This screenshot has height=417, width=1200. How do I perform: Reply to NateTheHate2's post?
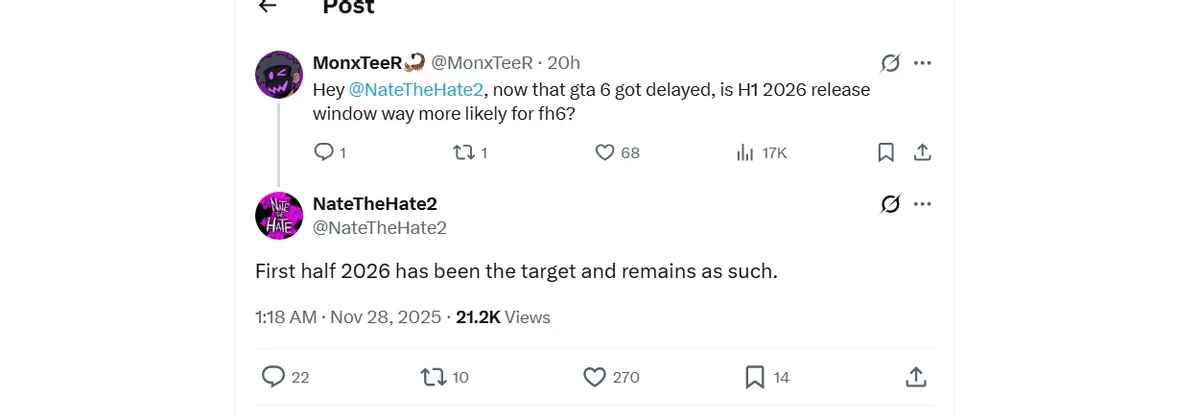pos(273,376)
